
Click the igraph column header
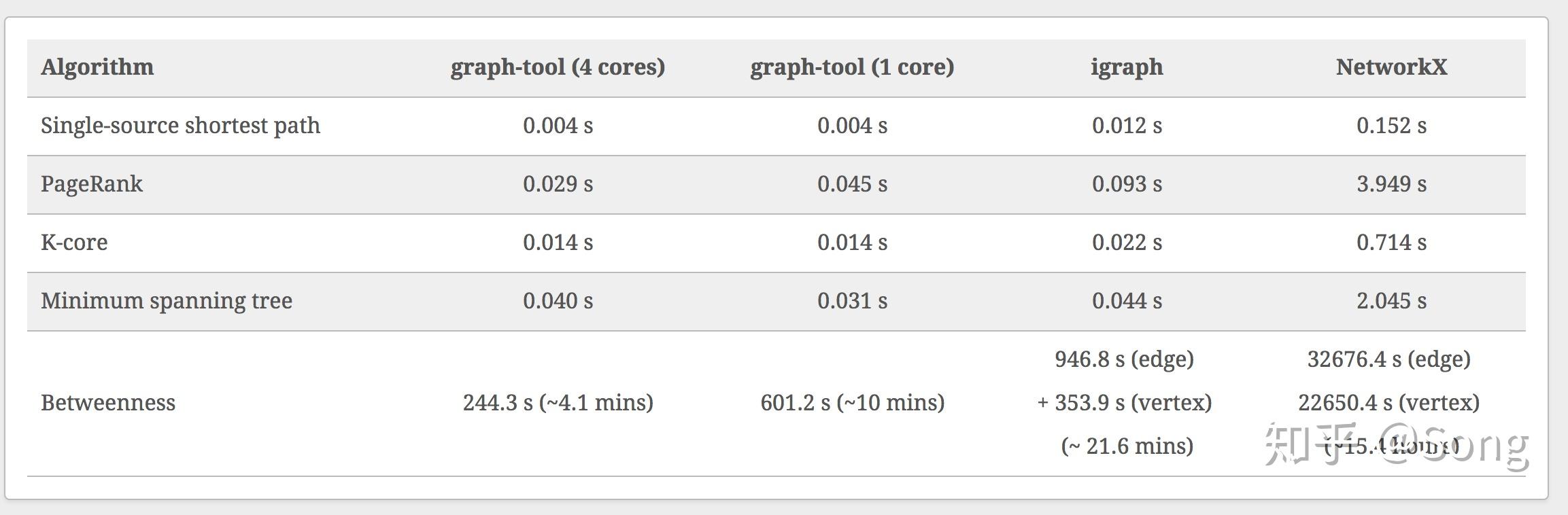coord(1127,67)
